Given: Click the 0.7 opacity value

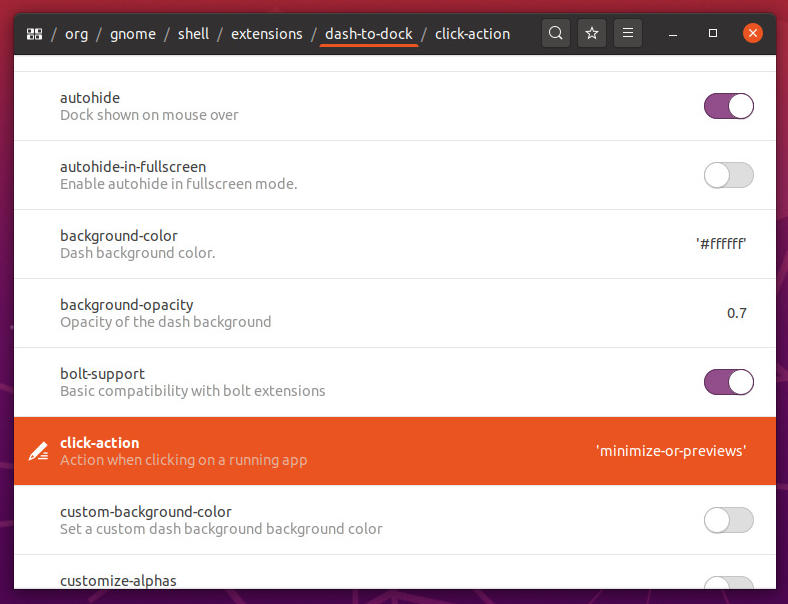Looking at the screenshot, I should click(737, 313).
